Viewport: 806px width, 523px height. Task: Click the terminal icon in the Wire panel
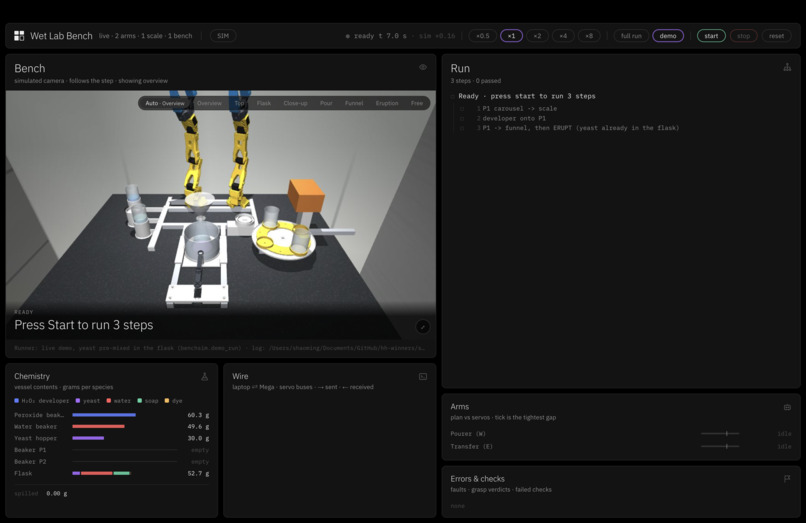pyautogui.click(x=423, y=376)
